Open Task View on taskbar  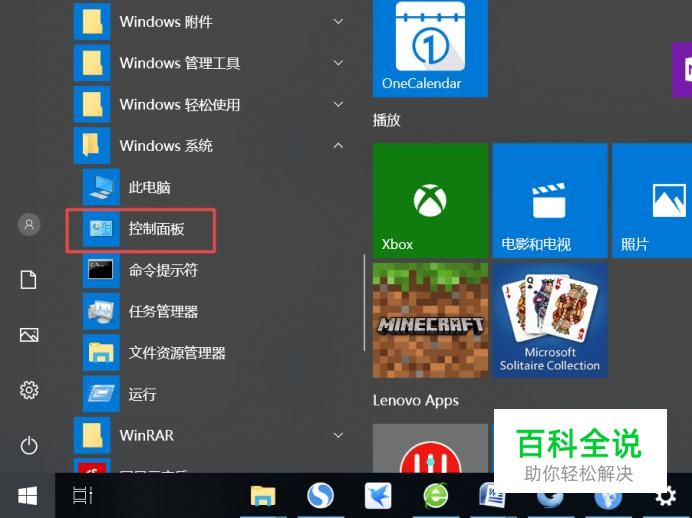[83, 496]
